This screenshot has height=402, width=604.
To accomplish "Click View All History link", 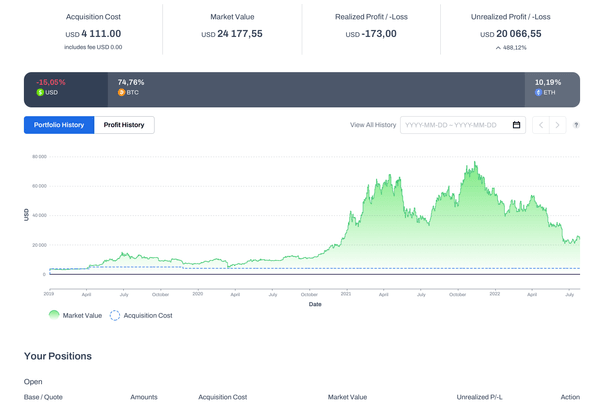I will click(373, 125).
